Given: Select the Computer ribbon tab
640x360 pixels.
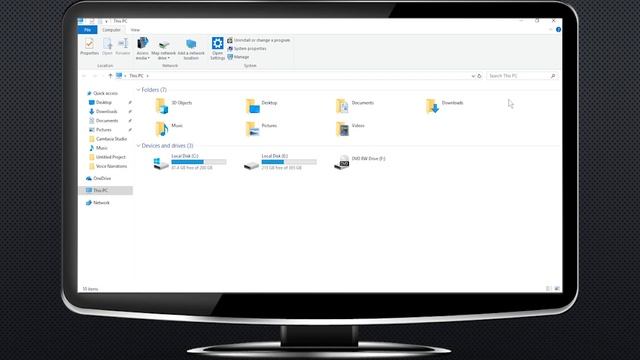Looking at the screenshot, I should (x=111, y=30).
